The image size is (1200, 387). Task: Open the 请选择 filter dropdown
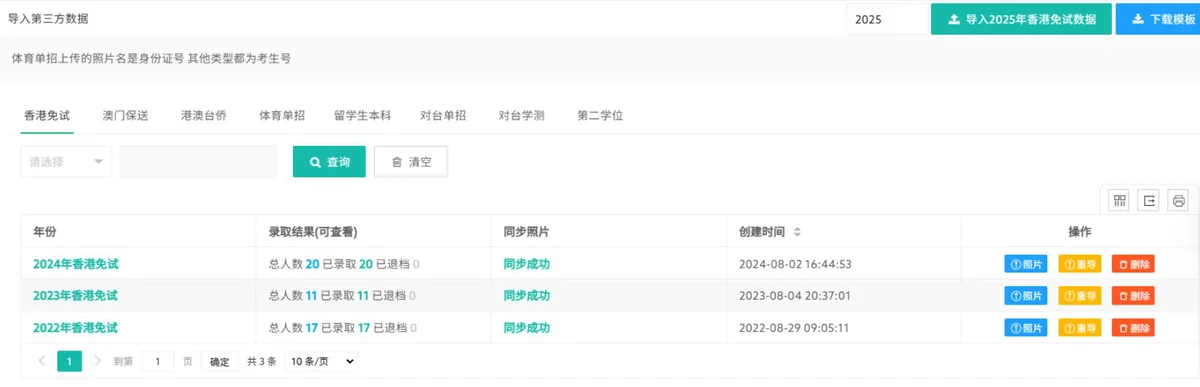point(66,161)
